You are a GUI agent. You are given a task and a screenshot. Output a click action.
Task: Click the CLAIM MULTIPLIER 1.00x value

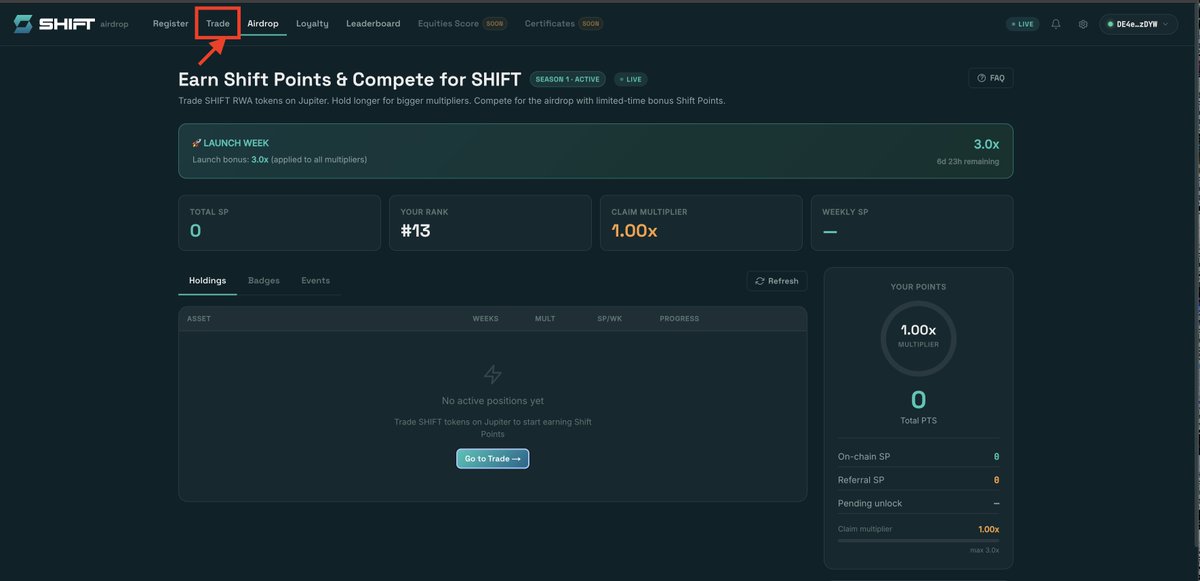point(634,231)
